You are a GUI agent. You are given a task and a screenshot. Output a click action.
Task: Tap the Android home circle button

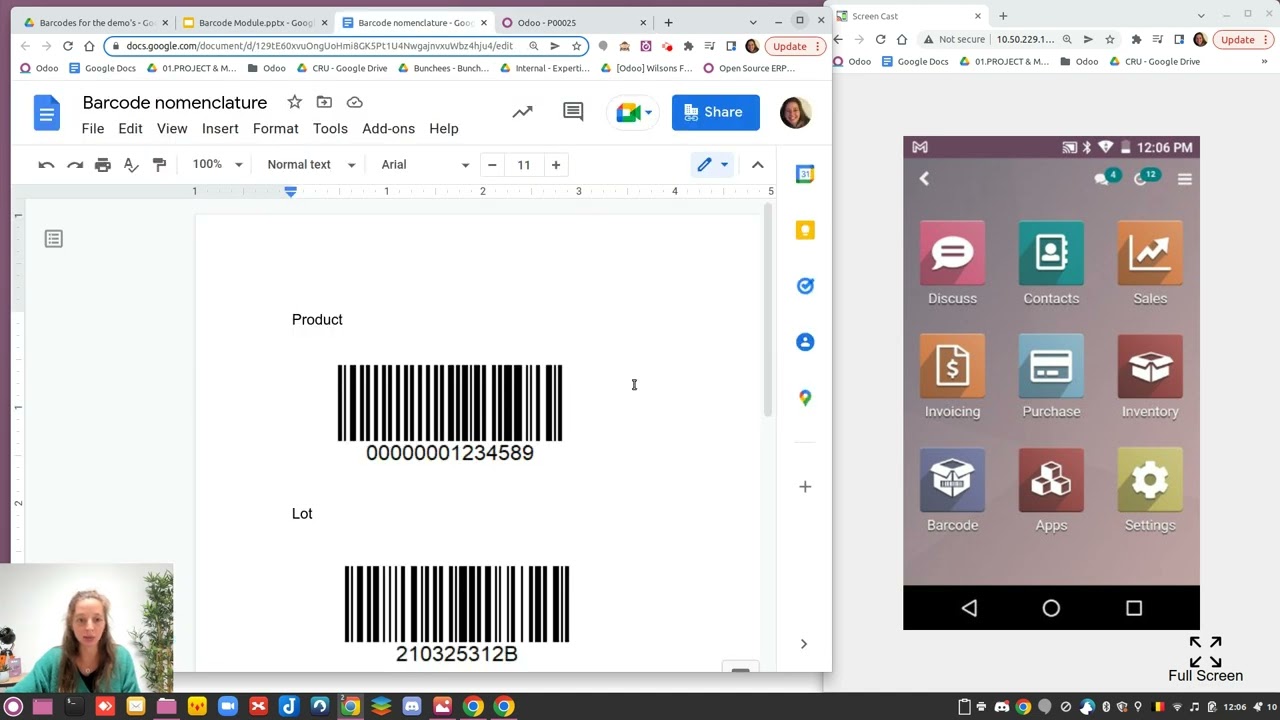click(1051, 608)
